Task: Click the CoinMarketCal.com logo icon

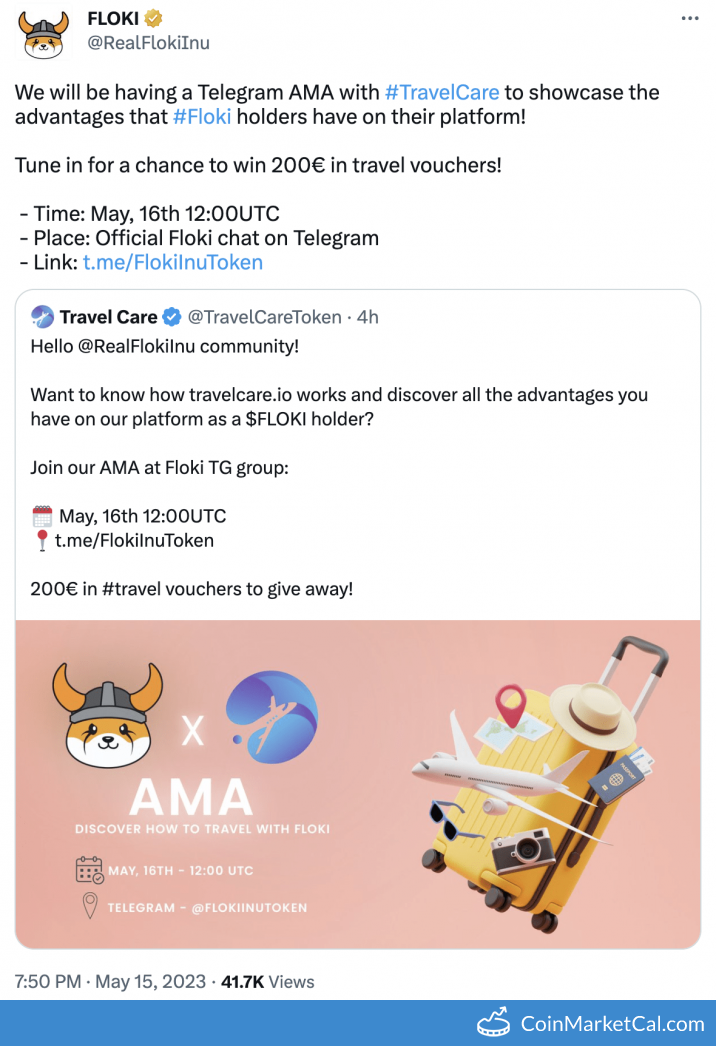Action: coord(494,1023)
